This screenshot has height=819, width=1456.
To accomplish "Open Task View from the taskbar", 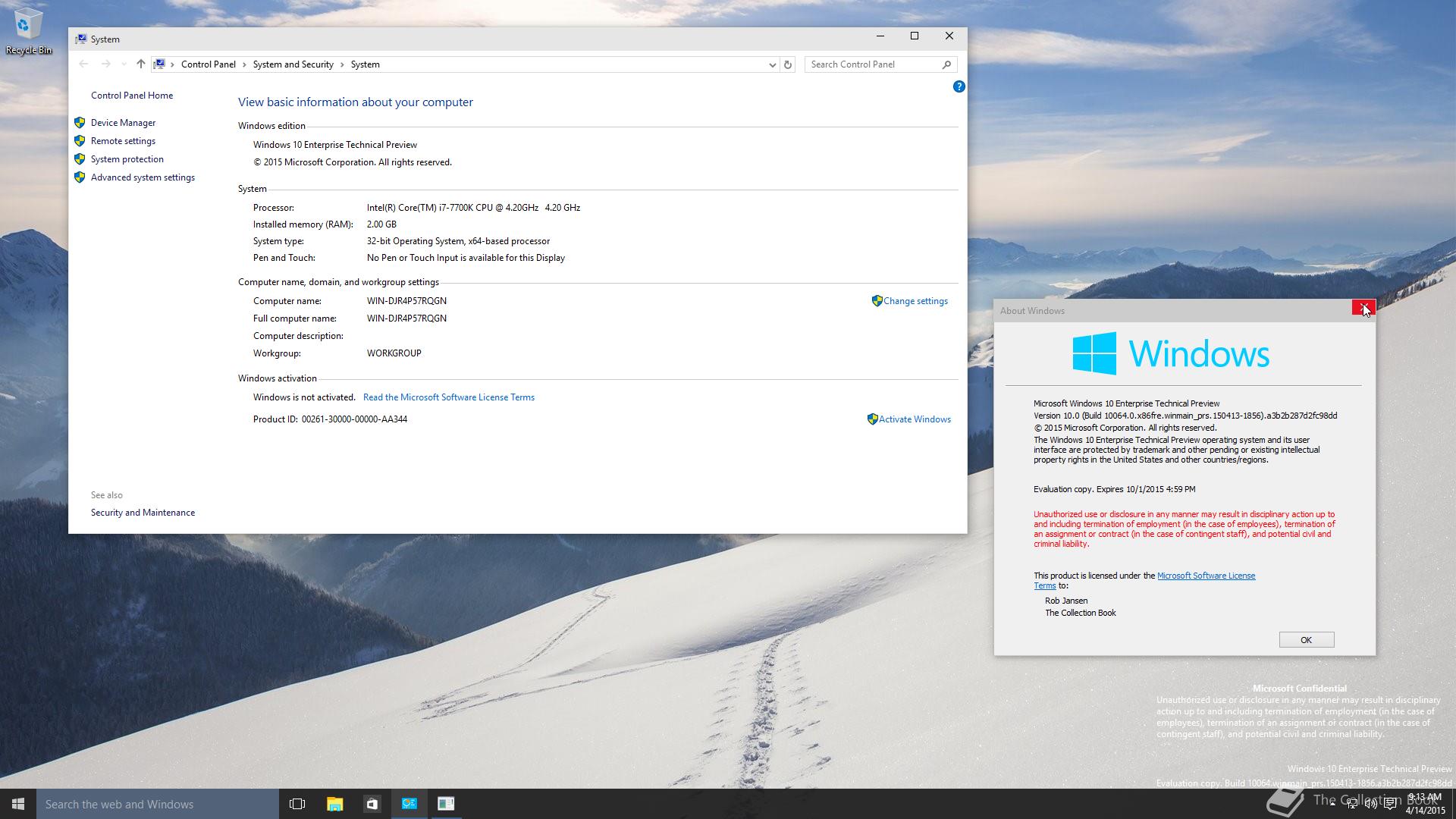I will pos(297,804).
